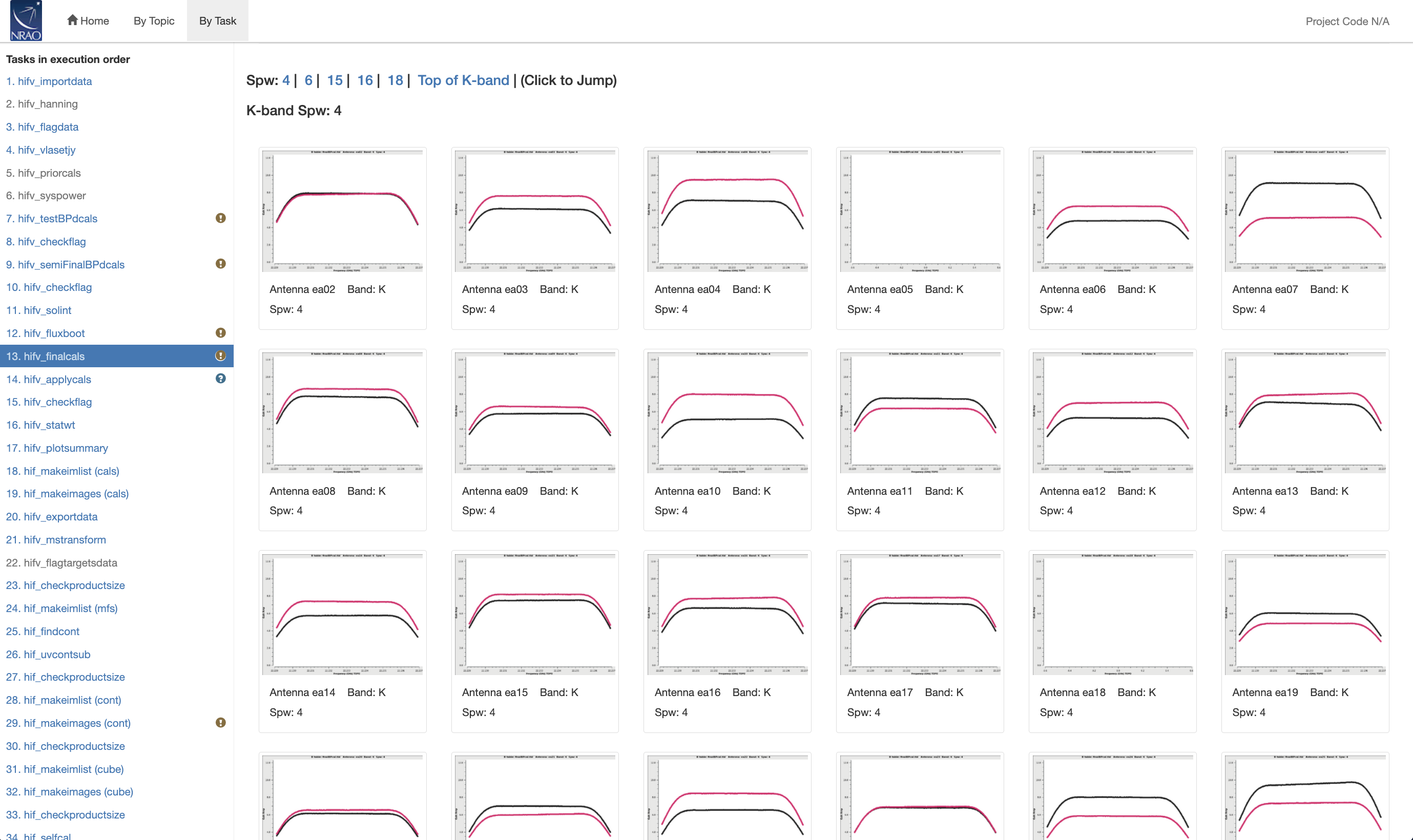The image size is (1413, 840).
Task: Open Antenna ea11 bandpass plot thumbnail
Action: coord(920,412)
